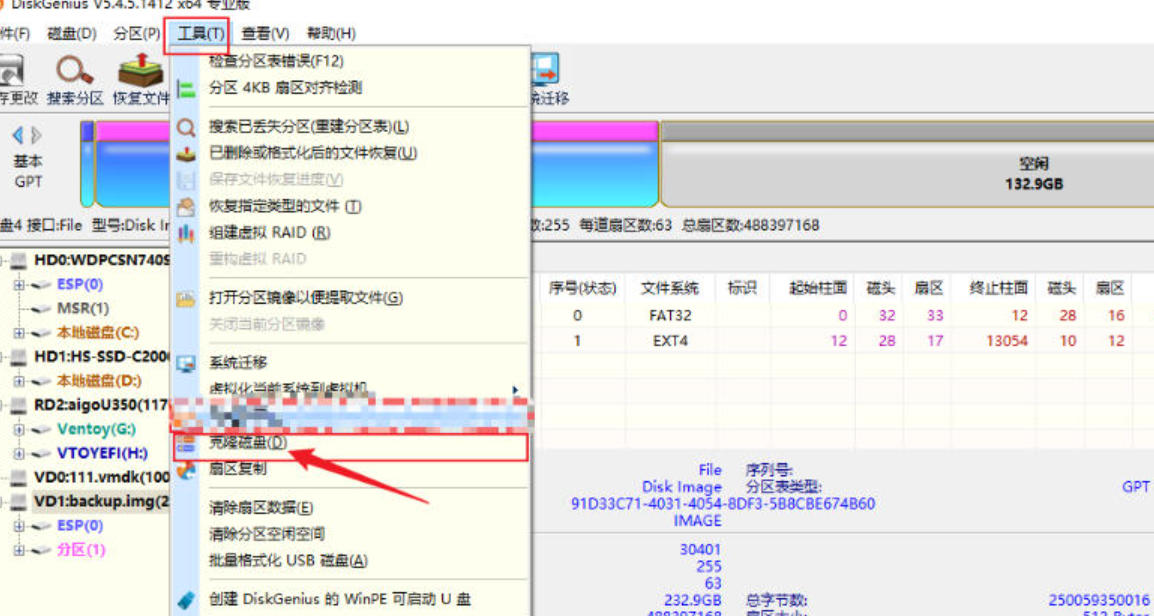The height and width of the screenshot is (616, 1154).
Task: Expand the 本地磁盘(C:) tree node
Action: point(18,332)
